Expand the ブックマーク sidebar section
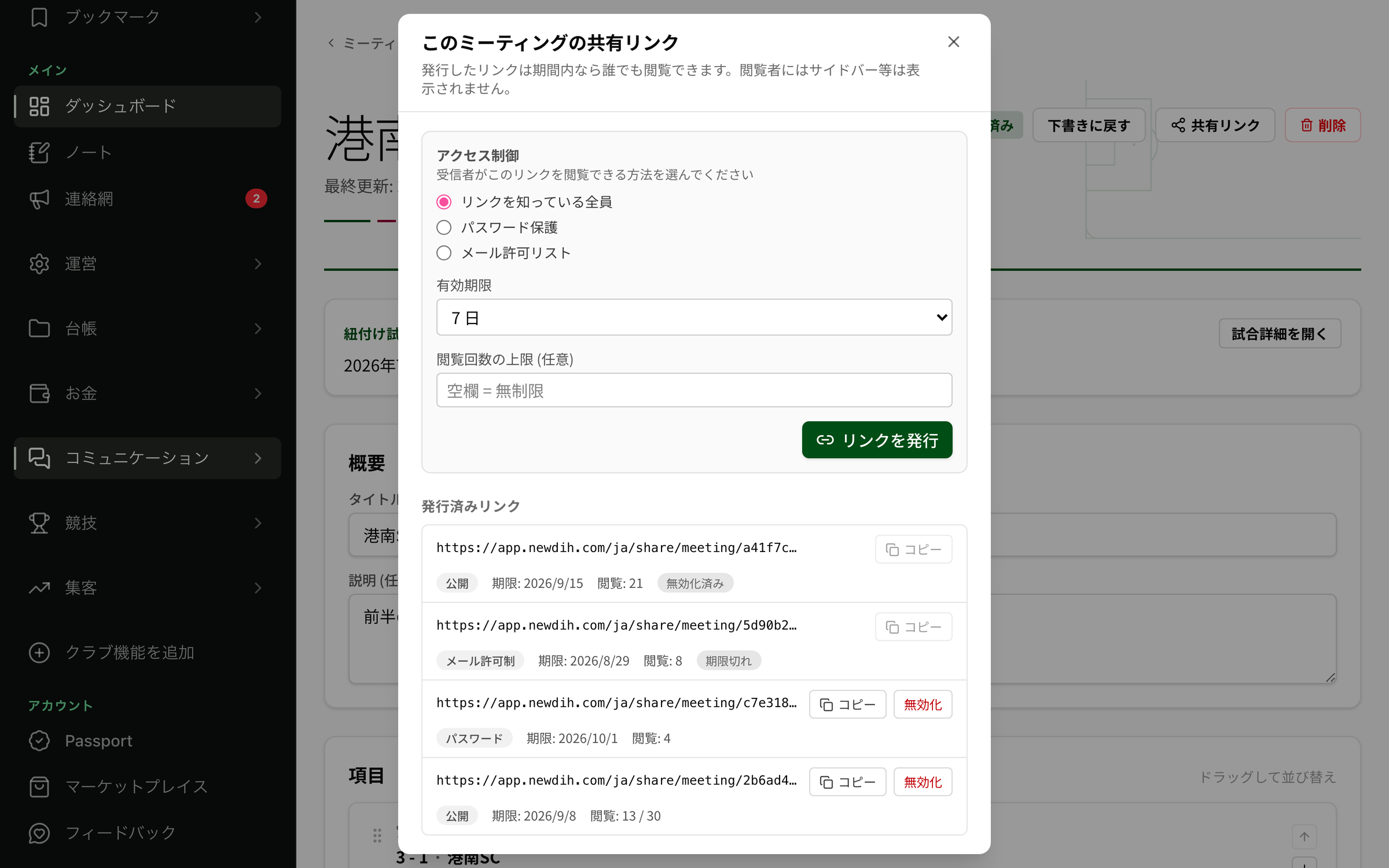Viewport: 1389px width, 868px height. [258, 17]
